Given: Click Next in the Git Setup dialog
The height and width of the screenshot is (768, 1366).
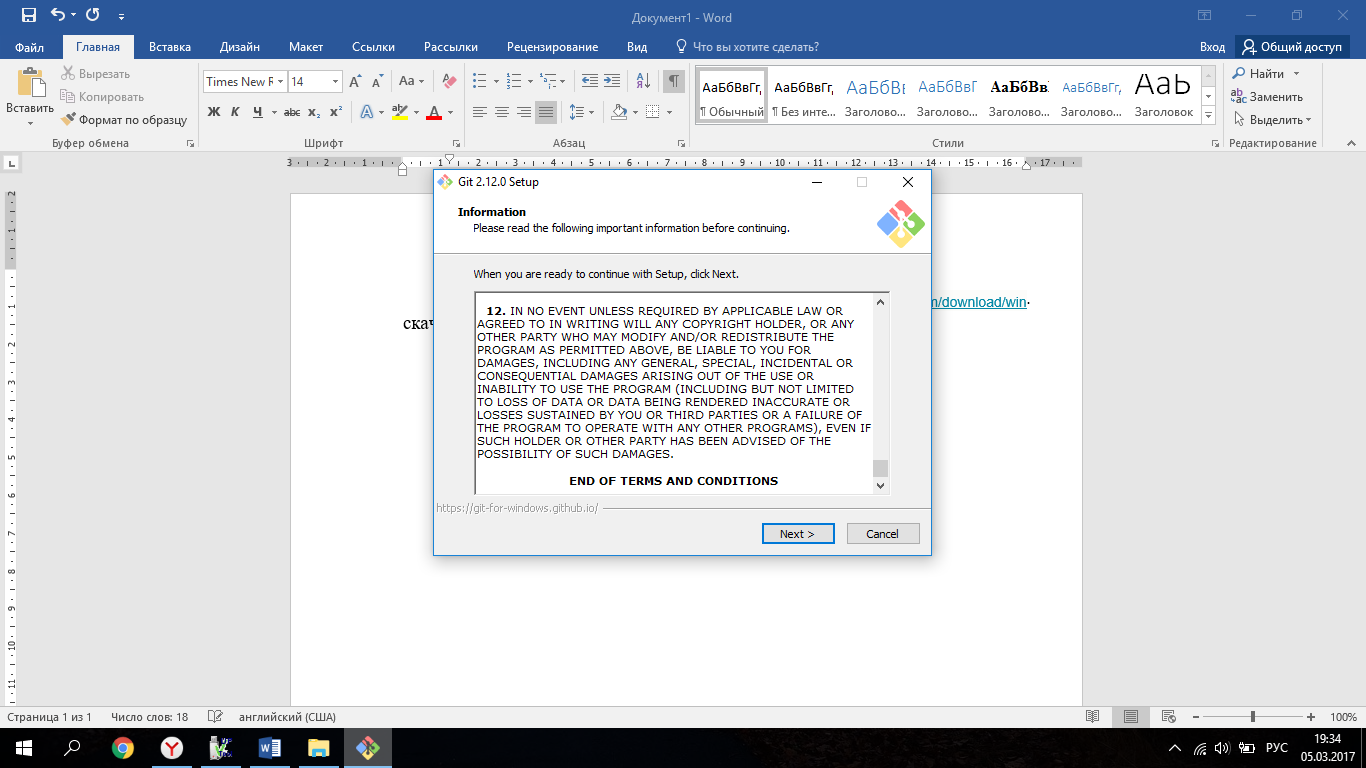Looking at the screenshot, I should [796, 534].
